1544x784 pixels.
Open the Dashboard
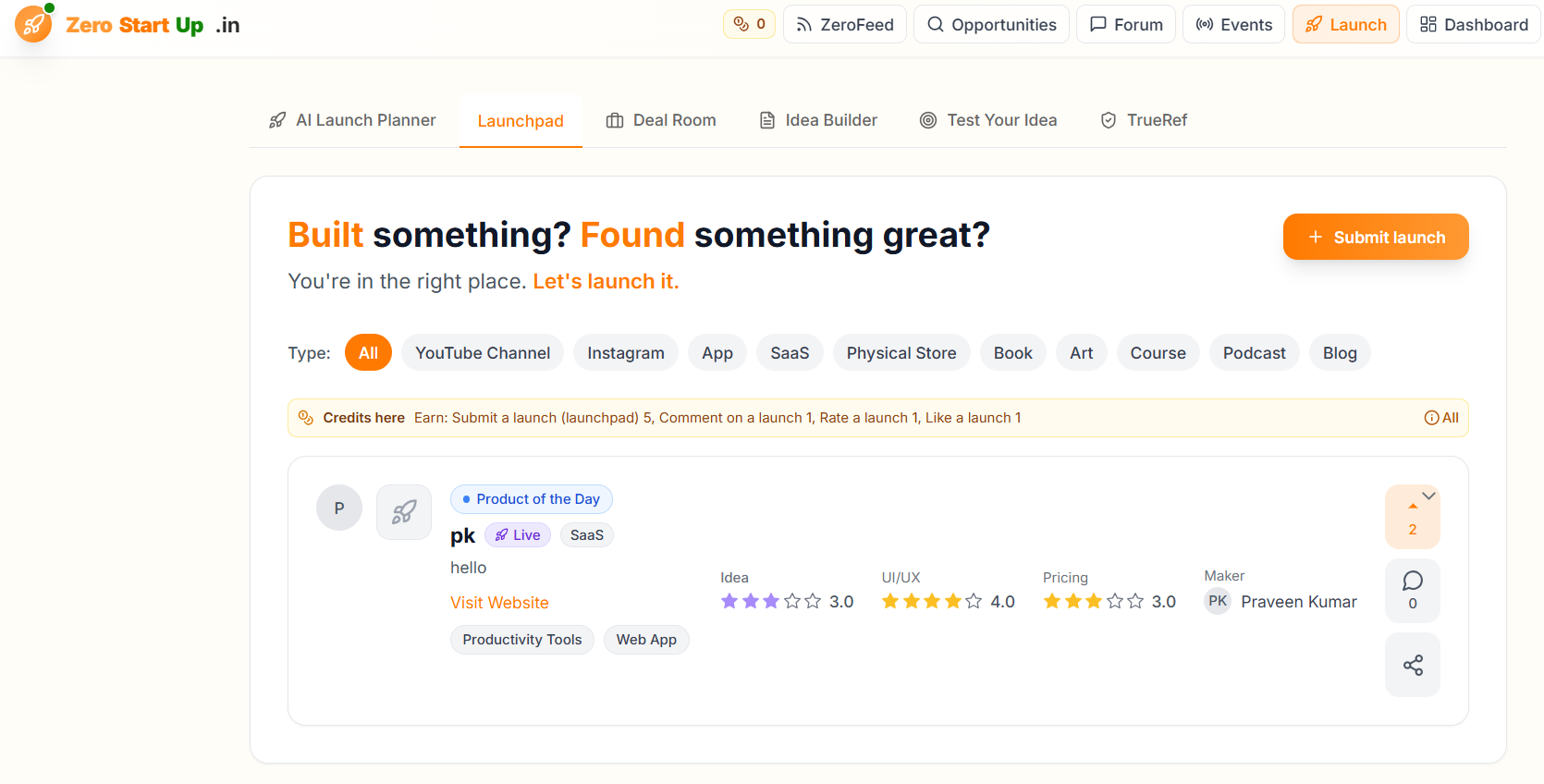pos(1474,24)
